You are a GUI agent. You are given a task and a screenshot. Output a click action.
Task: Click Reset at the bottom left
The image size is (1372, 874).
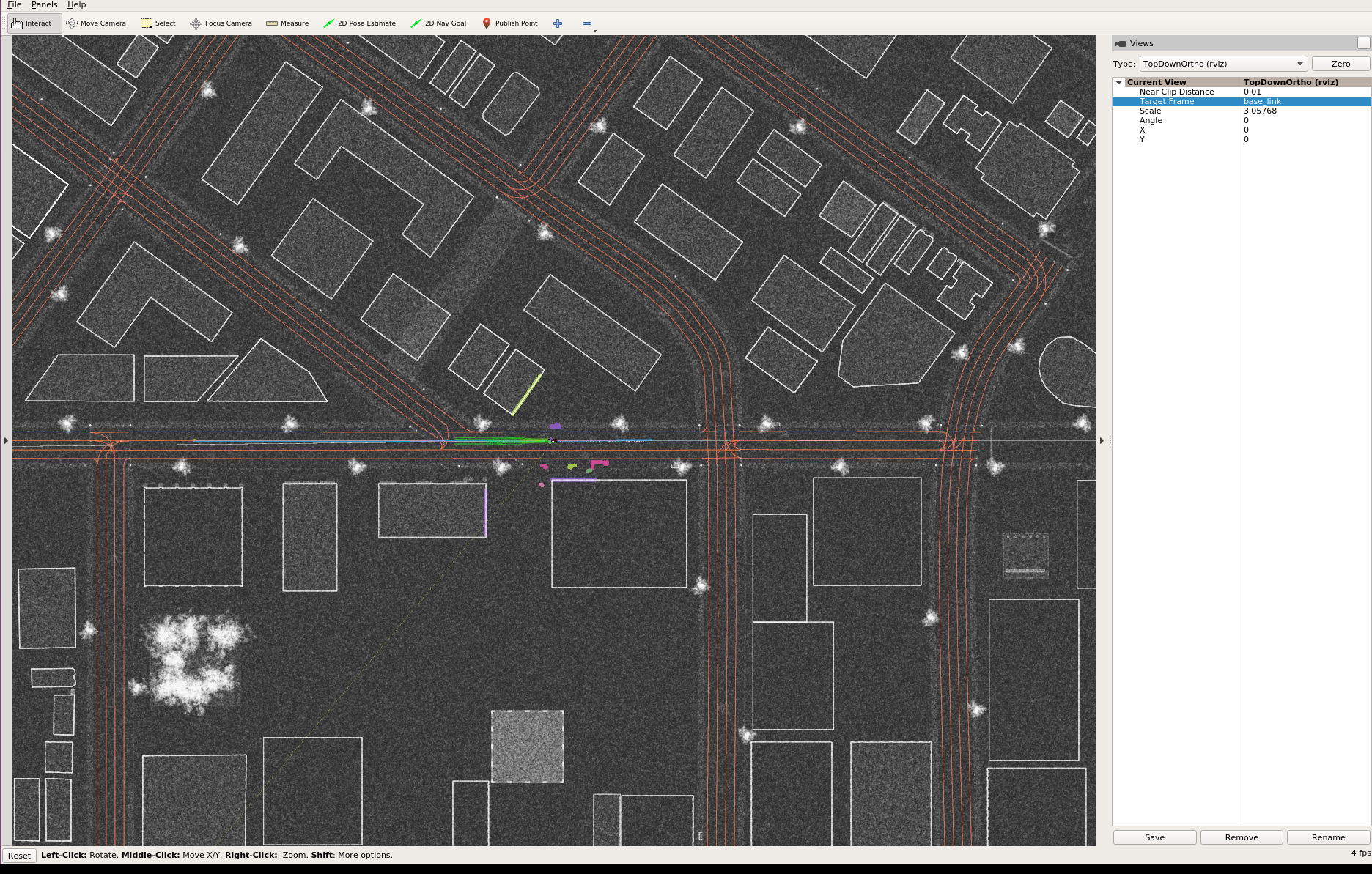point(19,855)
